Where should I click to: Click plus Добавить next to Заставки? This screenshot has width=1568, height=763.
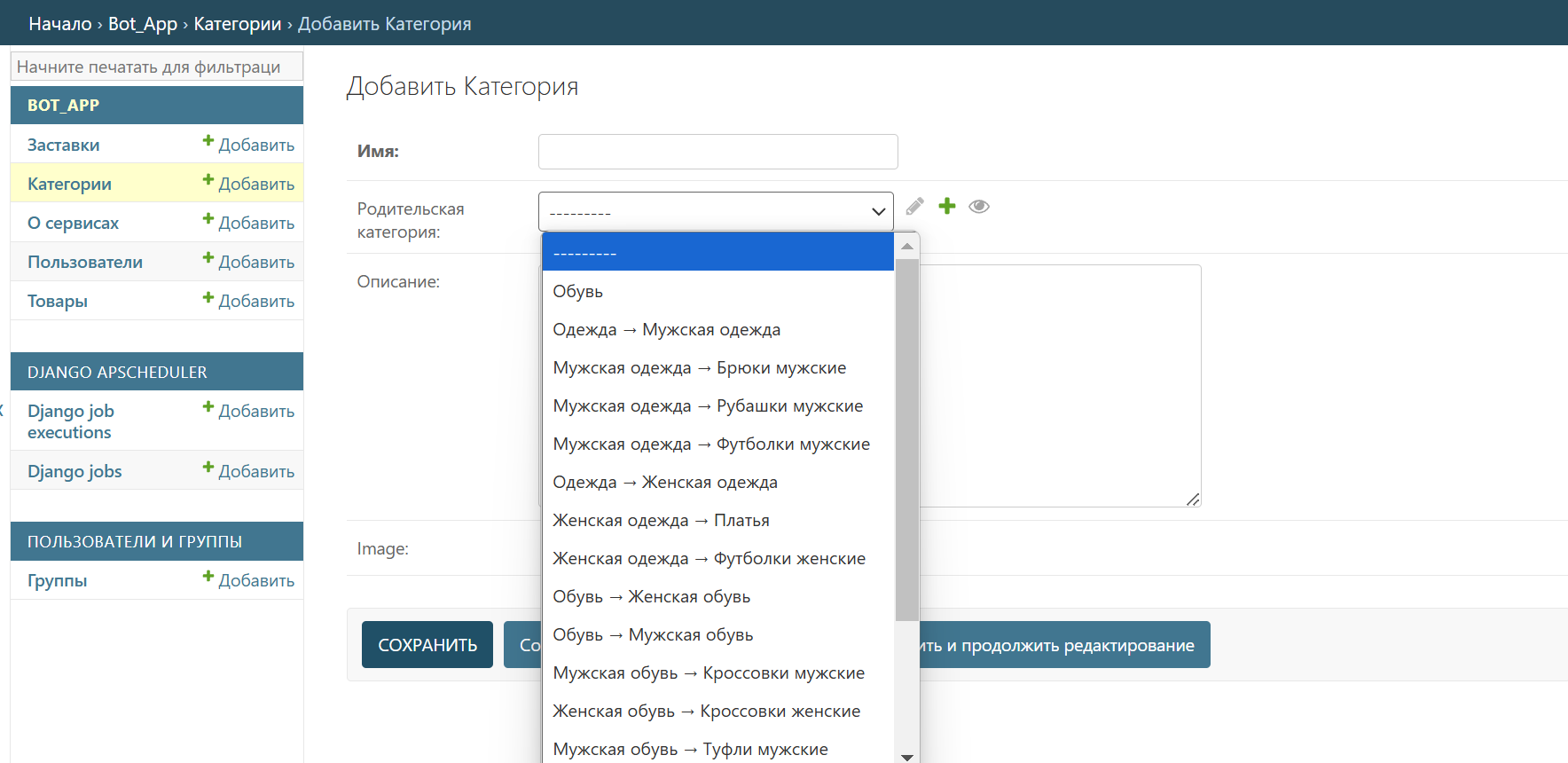[x=249, y=145]
